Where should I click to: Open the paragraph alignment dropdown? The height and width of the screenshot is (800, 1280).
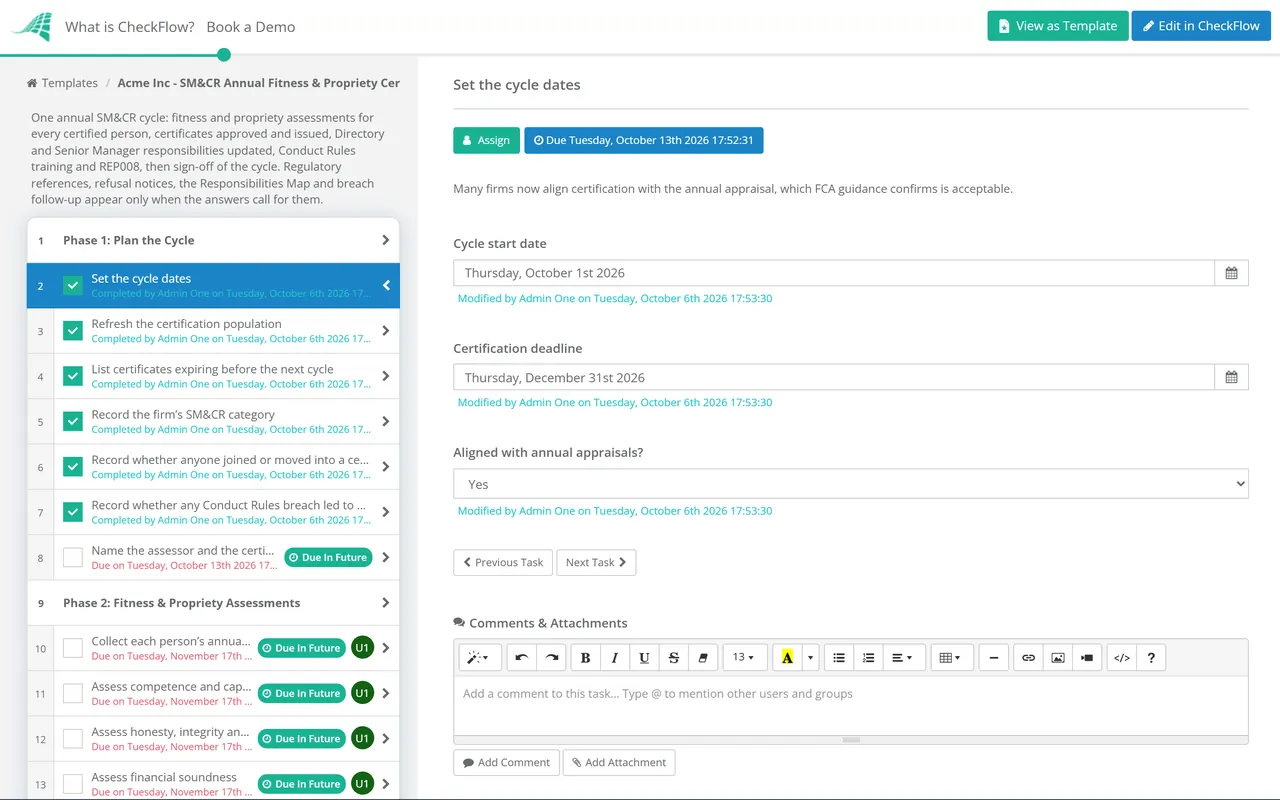click(902, 657)
